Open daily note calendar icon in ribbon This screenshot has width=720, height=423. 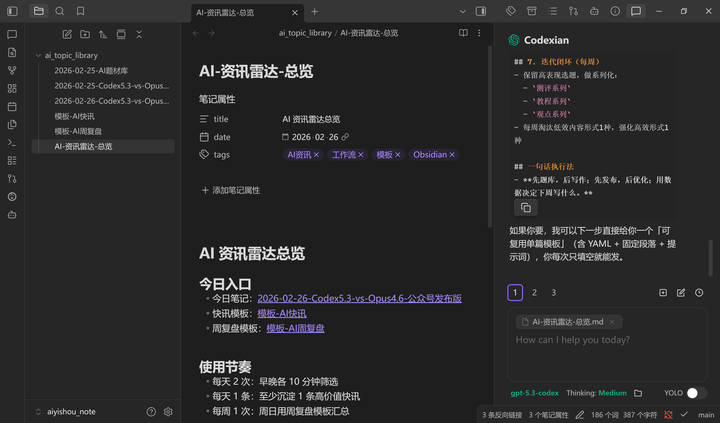pos(12,107)
